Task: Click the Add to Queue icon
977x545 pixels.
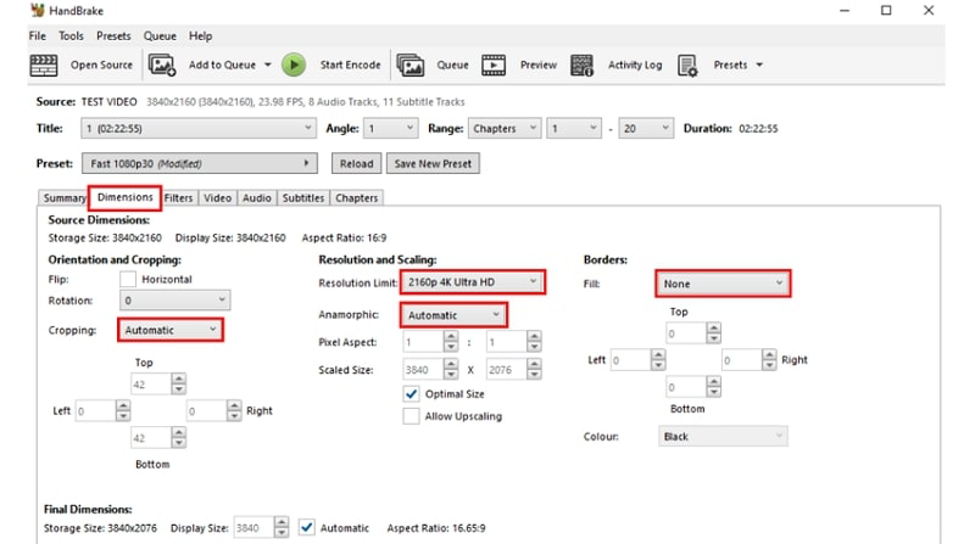Action: (x=162, y=65)
